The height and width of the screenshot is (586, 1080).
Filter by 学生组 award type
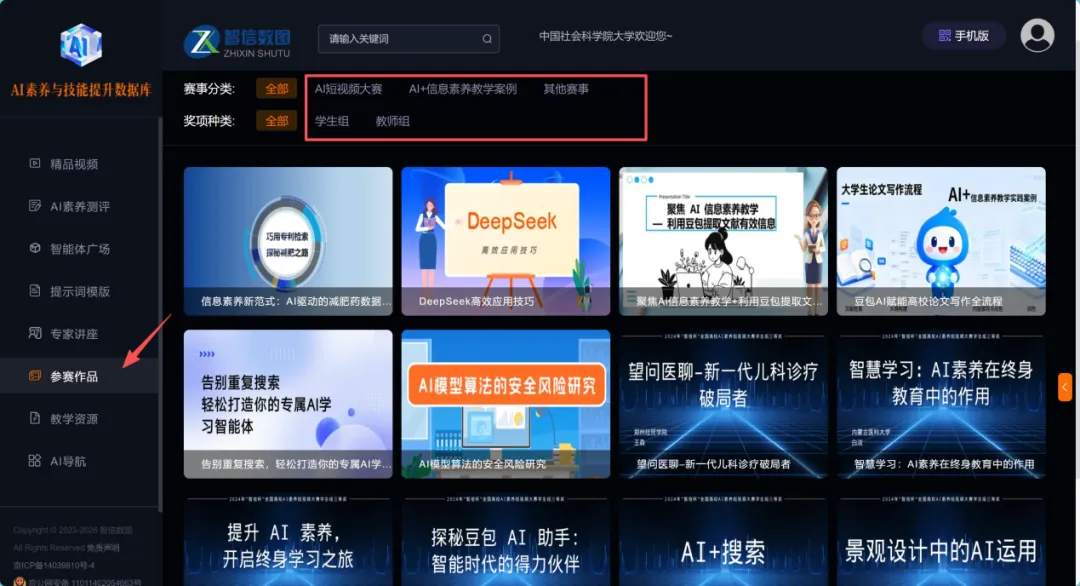(331, 121)
